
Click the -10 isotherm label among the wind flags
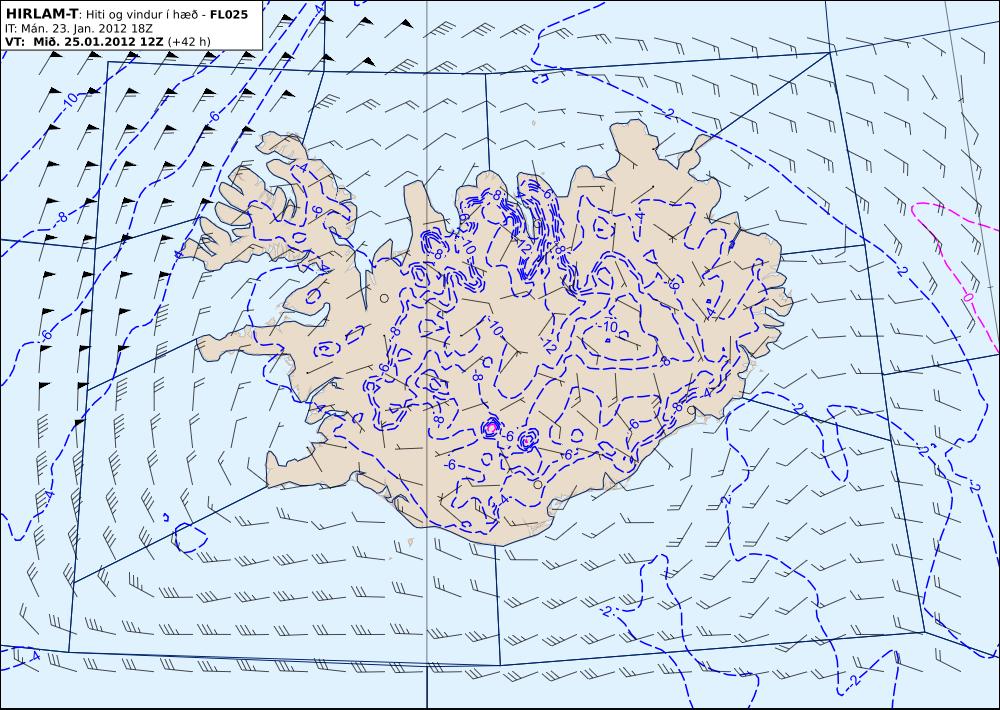pyautogui.click(x=70, y=98)
